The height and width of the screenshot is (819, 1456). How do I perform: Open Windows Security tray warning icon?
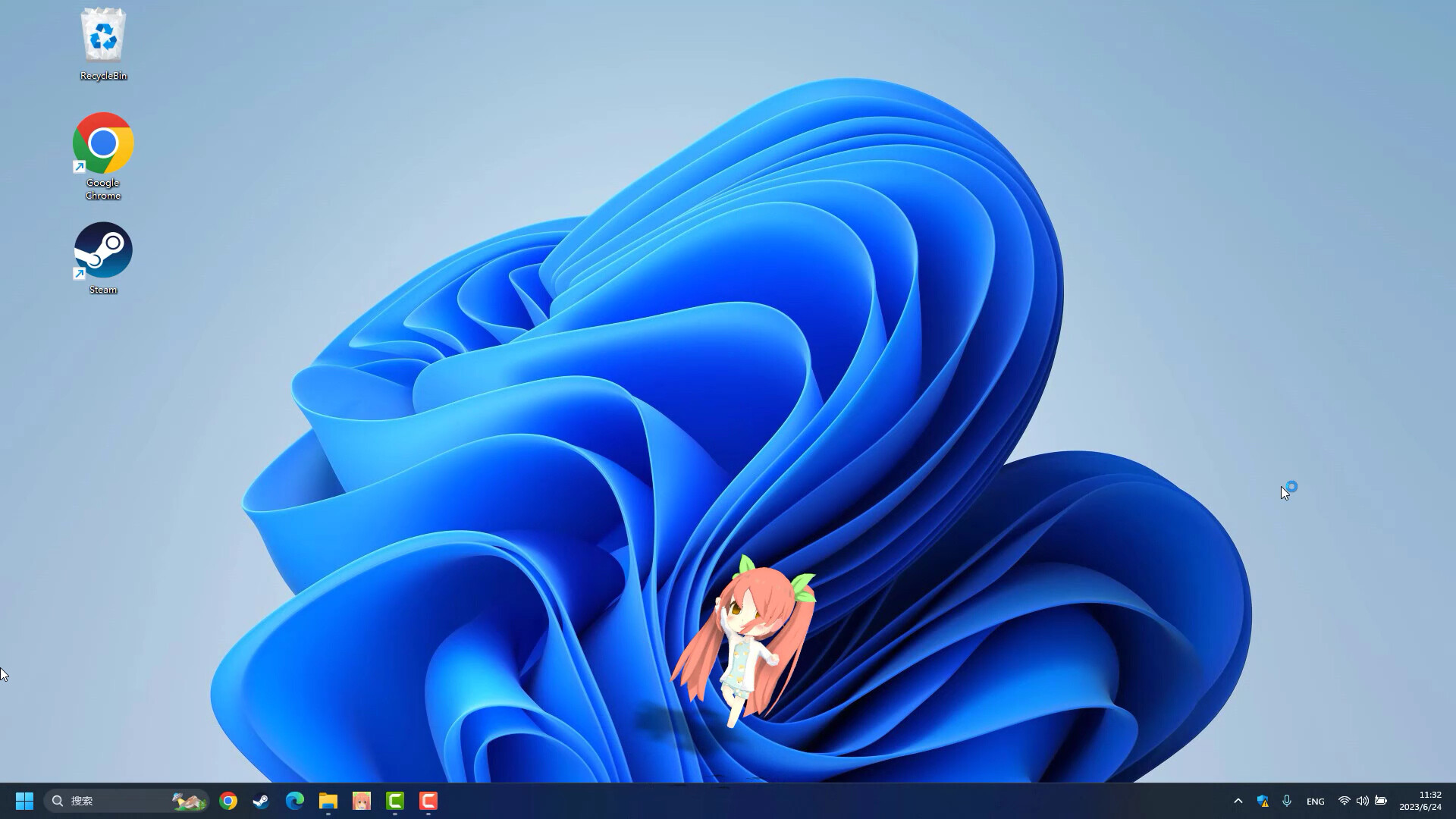1263,801
